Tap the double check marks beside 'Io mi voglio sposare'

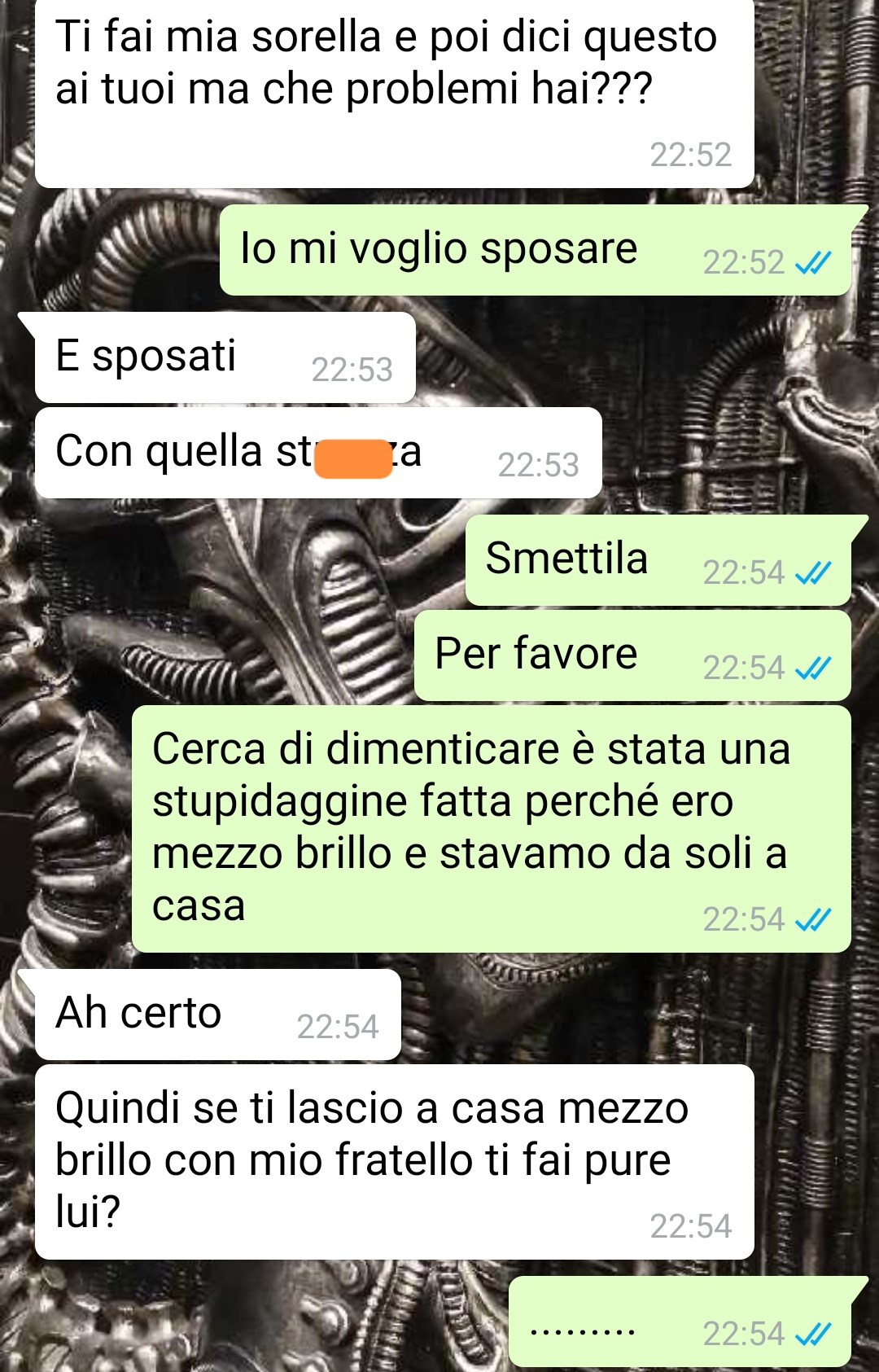pyautogui.click(x=812, y=262)
